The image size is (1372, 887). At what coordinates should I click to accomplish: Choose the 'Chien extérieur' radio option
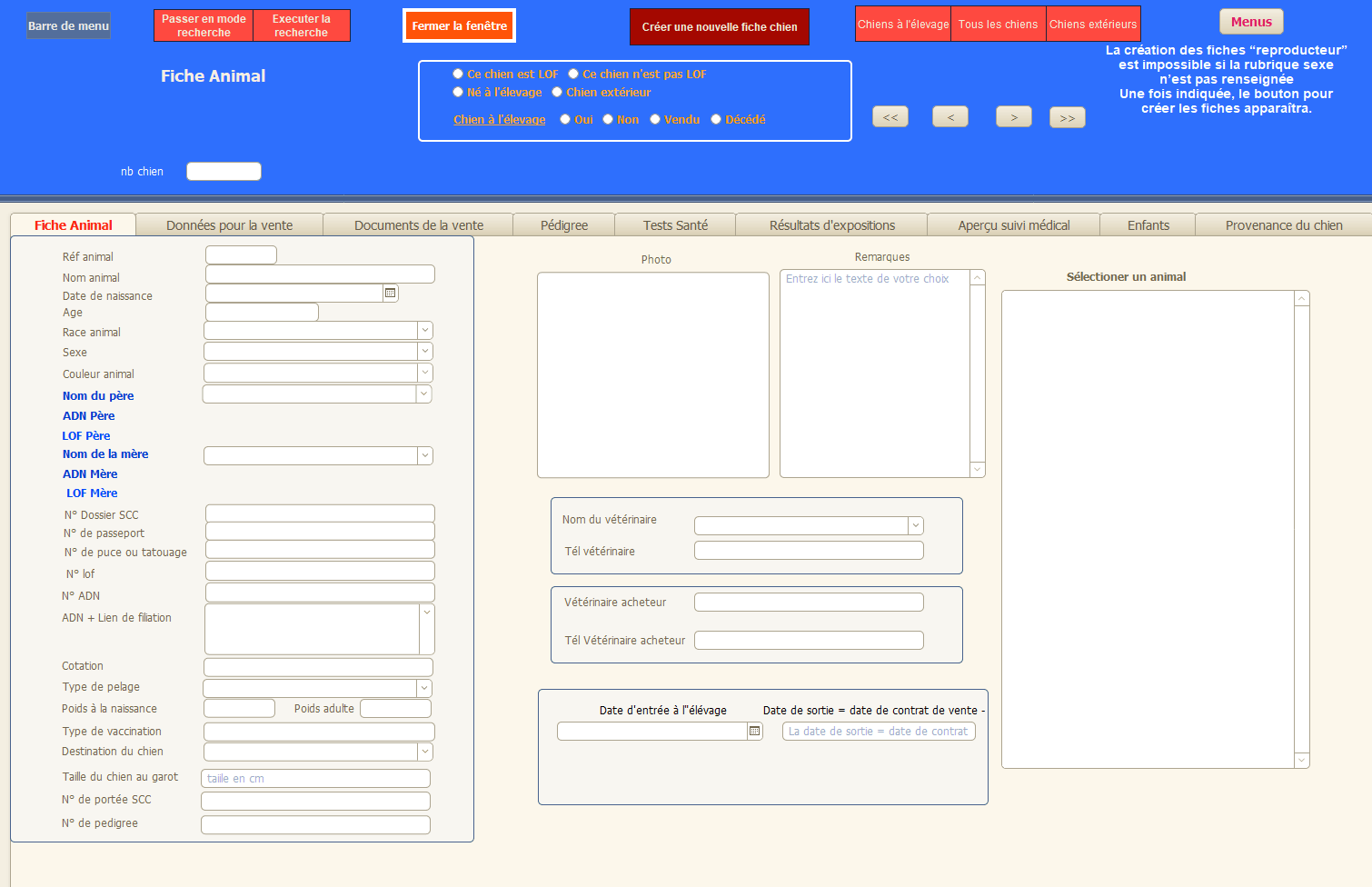(557, 92)
